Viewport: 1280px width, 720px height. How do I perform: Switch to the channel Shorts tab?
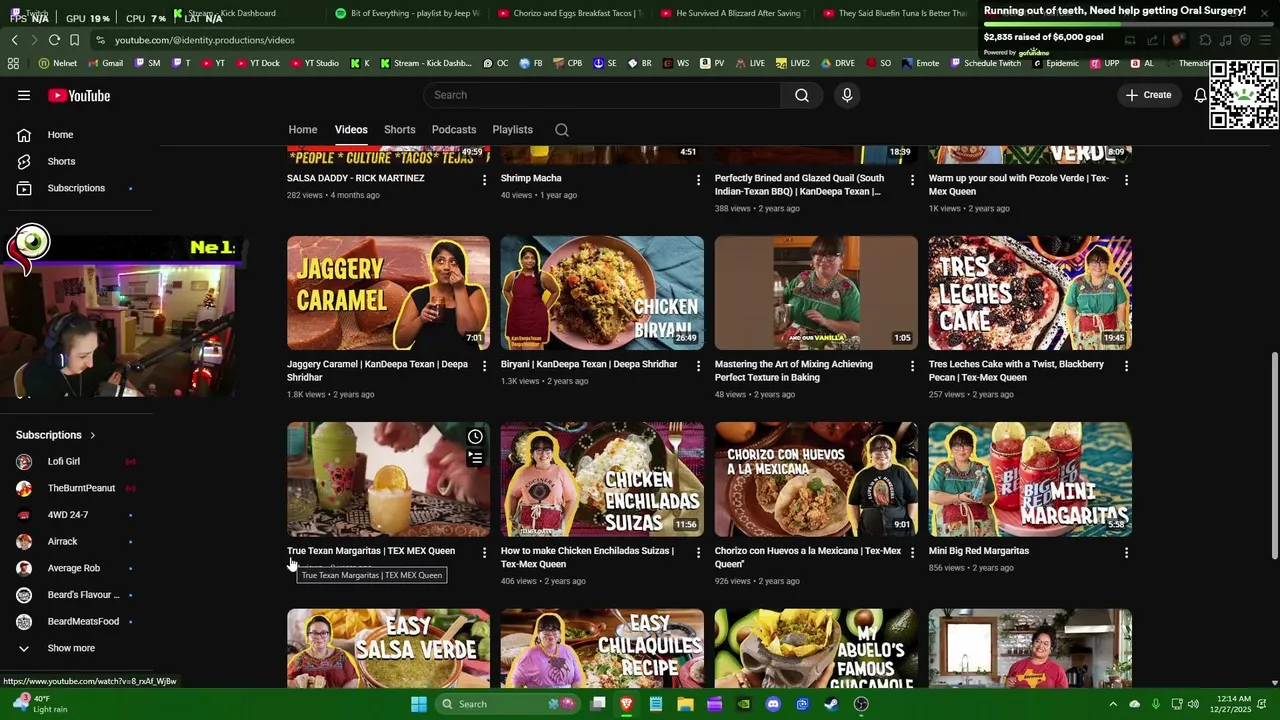coord(400,130)
